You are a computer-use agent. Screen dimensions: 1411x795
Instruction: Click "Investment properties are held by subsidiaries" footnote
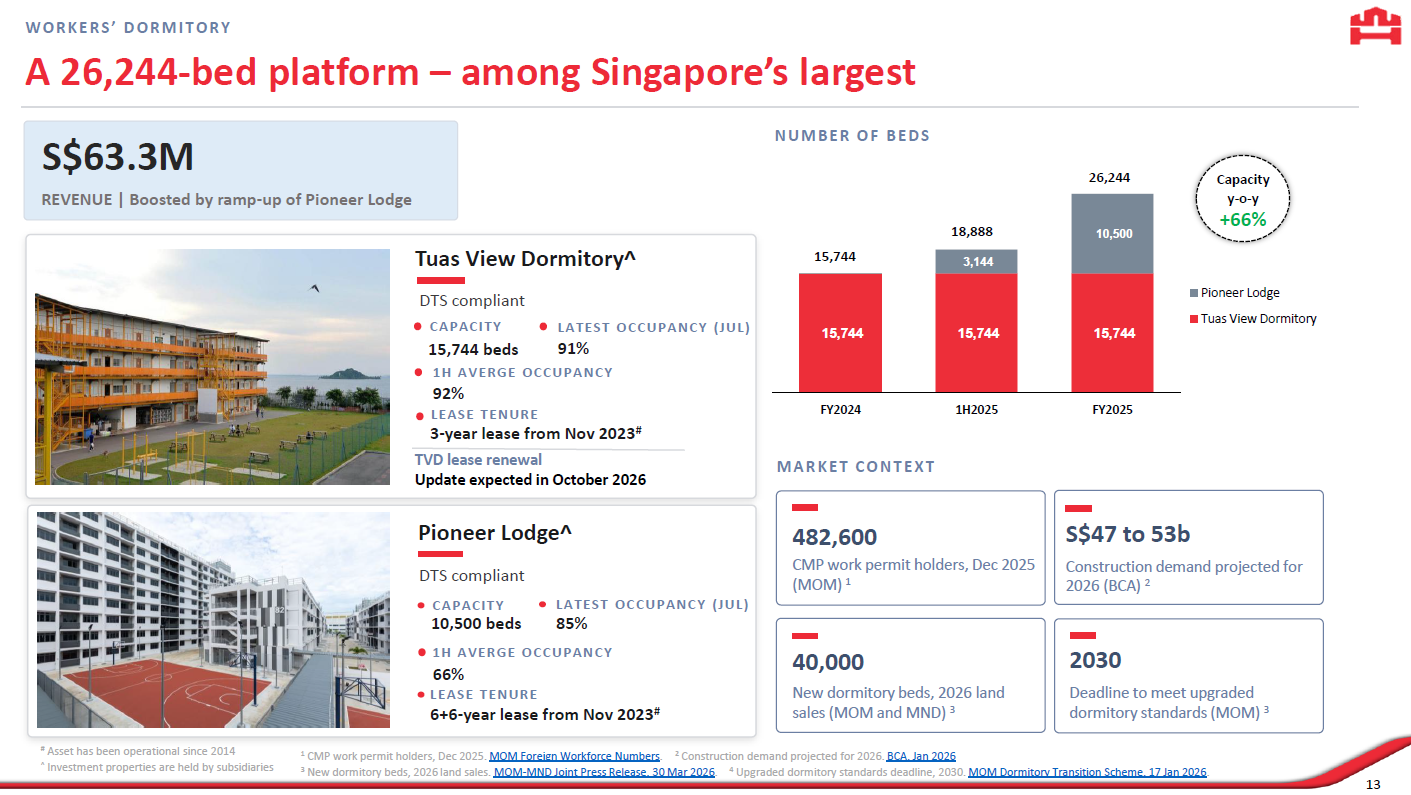click(156, 767)
